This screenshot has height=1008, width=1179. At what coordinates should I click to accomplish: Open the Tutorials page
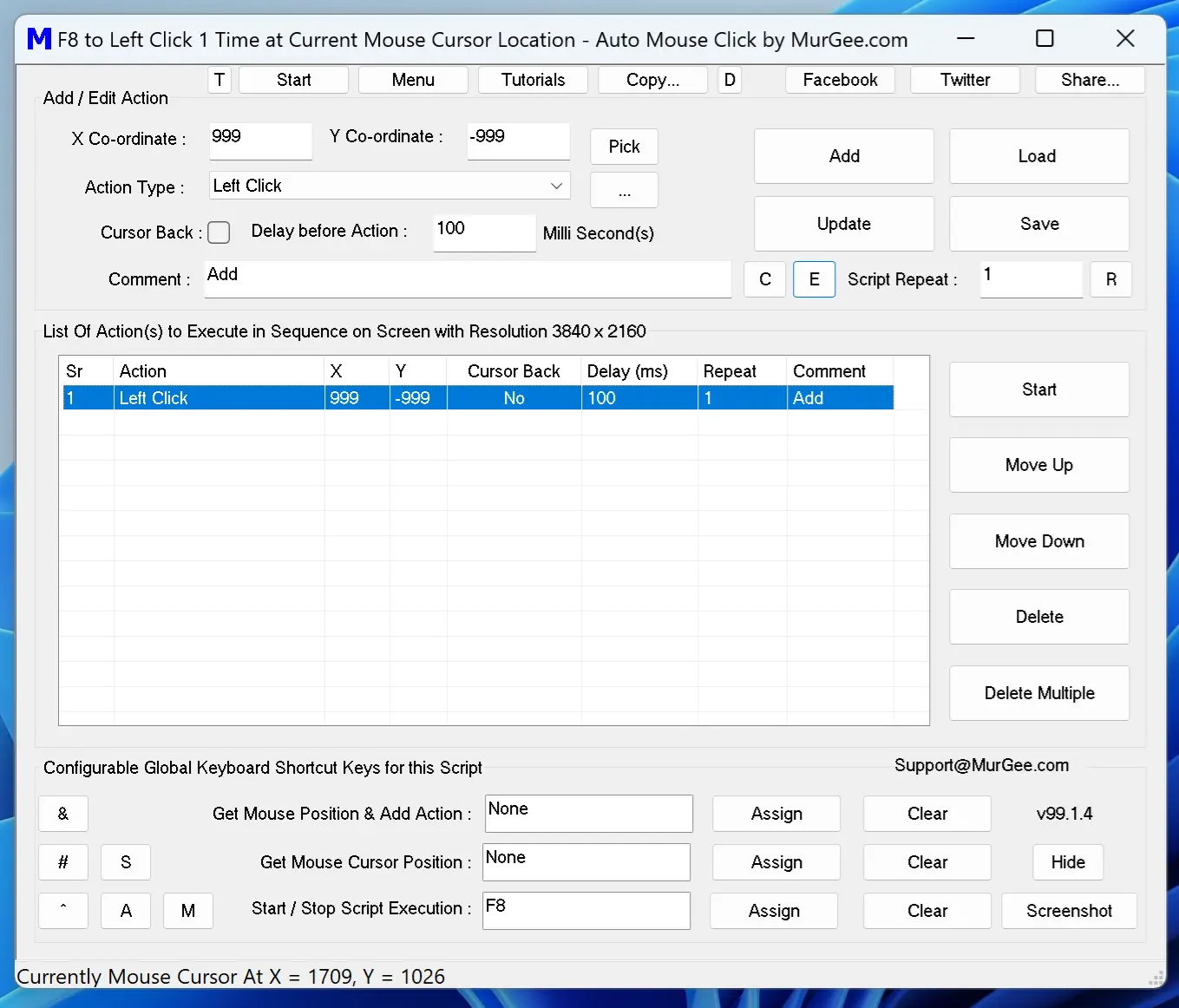coord(533,80)
